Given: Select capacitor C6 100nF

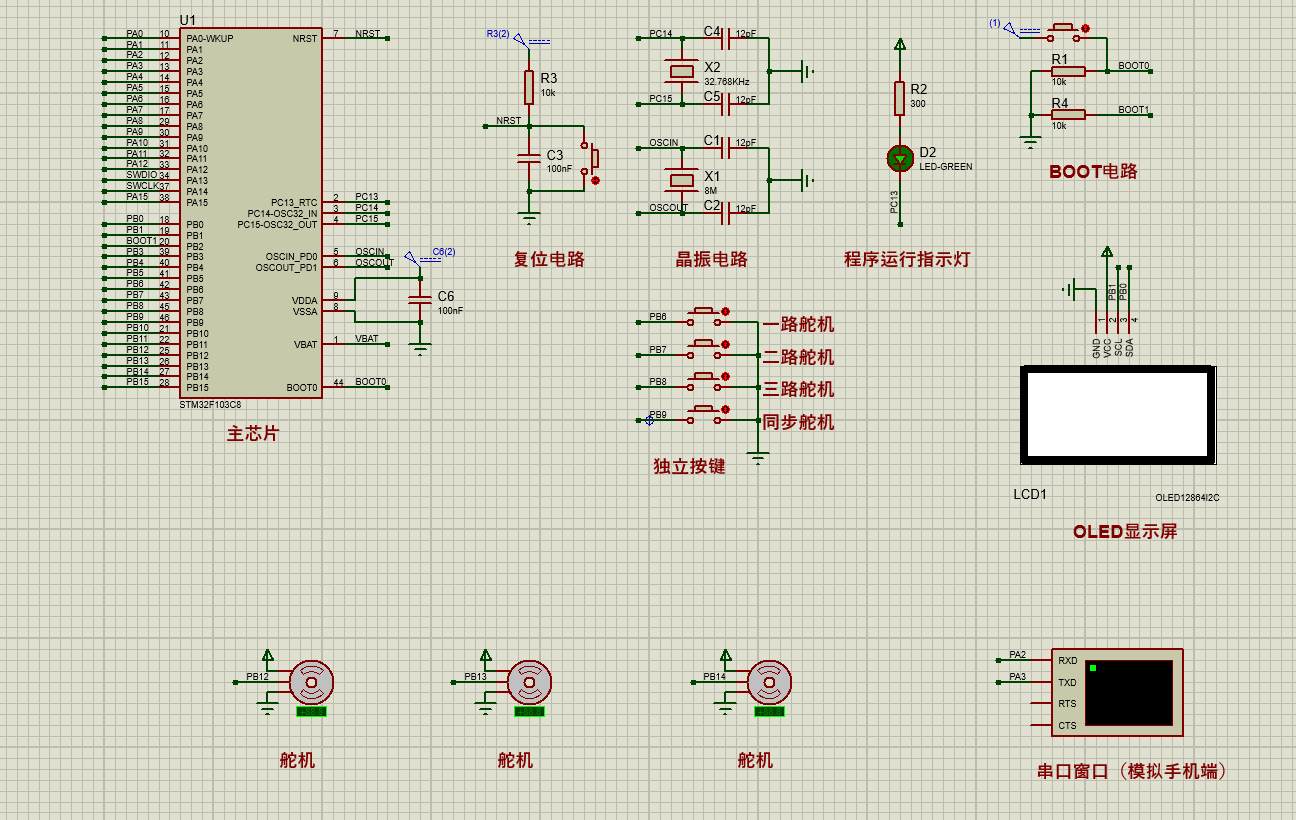Looking at the screenshot, I should [x=421, y=300].
